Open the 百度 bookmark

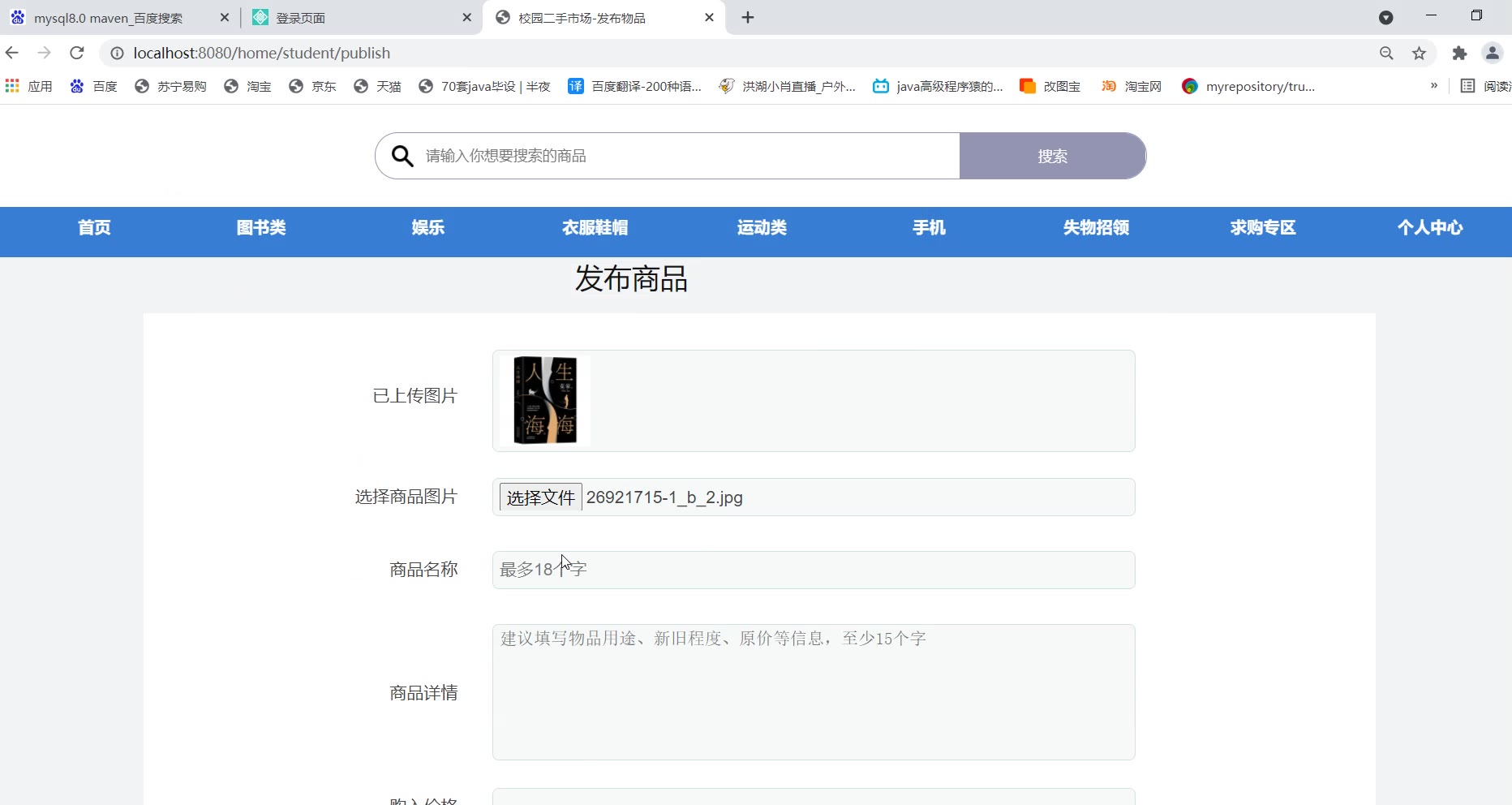pyautogui.click(x=94, y=86)
